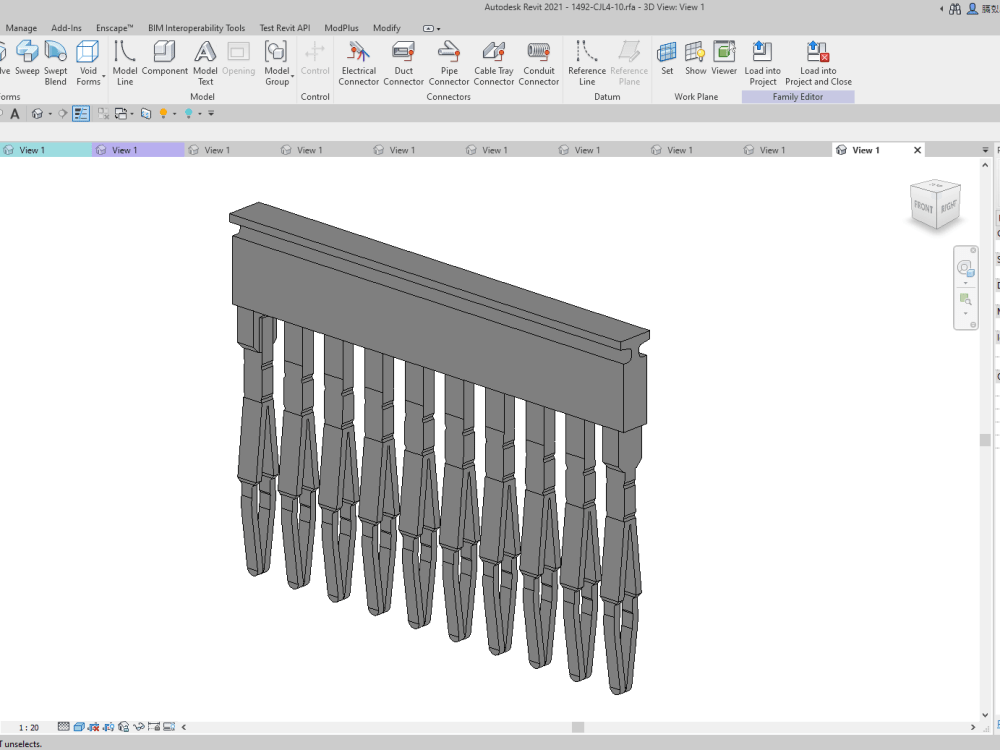Select the Duct Connector tool
This screenshot has width=1000, height=750.
[403, 62]
